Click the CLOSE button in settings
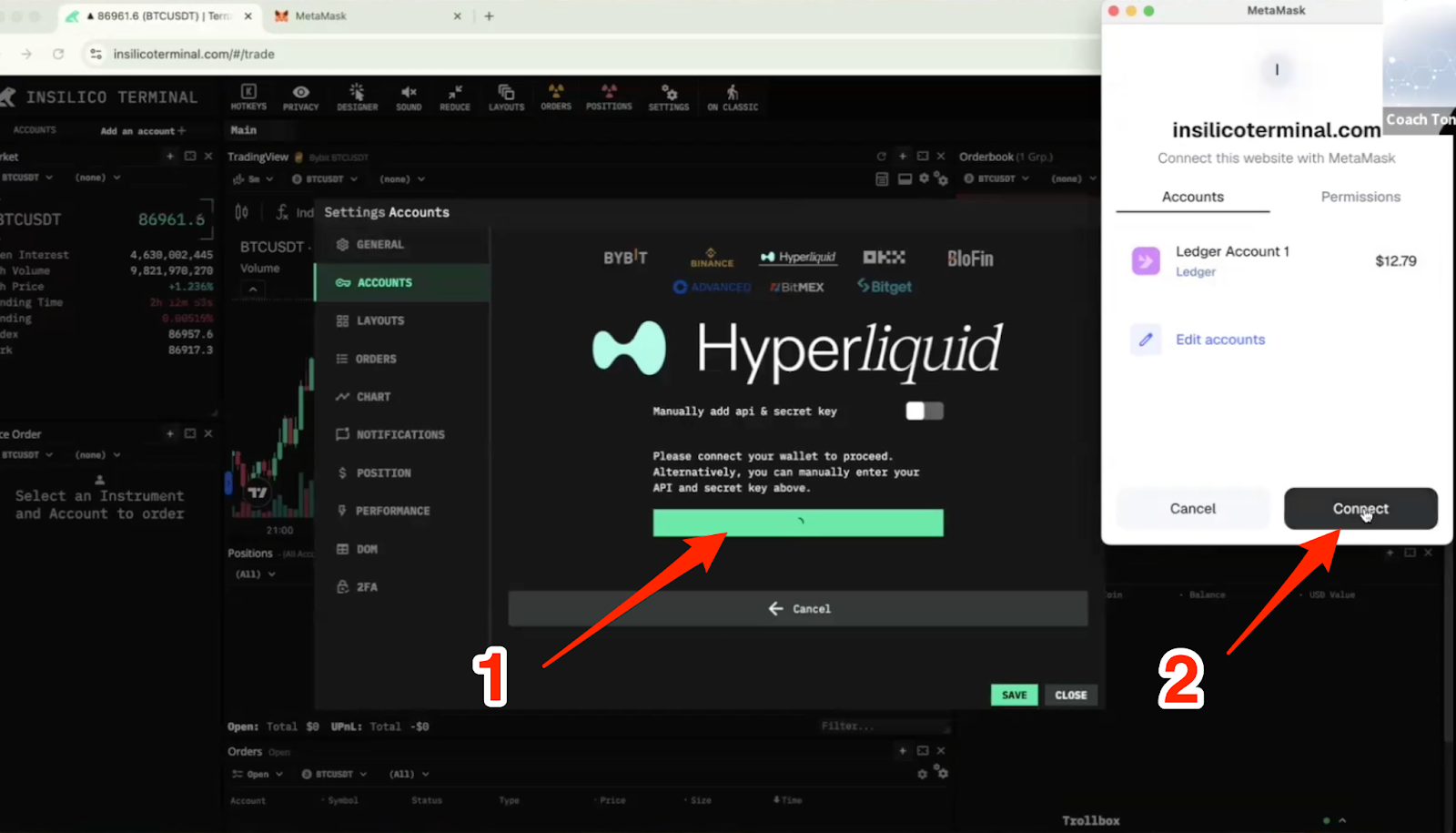Viewport: 1456px width, 833px height. [x=1071, y=695]
